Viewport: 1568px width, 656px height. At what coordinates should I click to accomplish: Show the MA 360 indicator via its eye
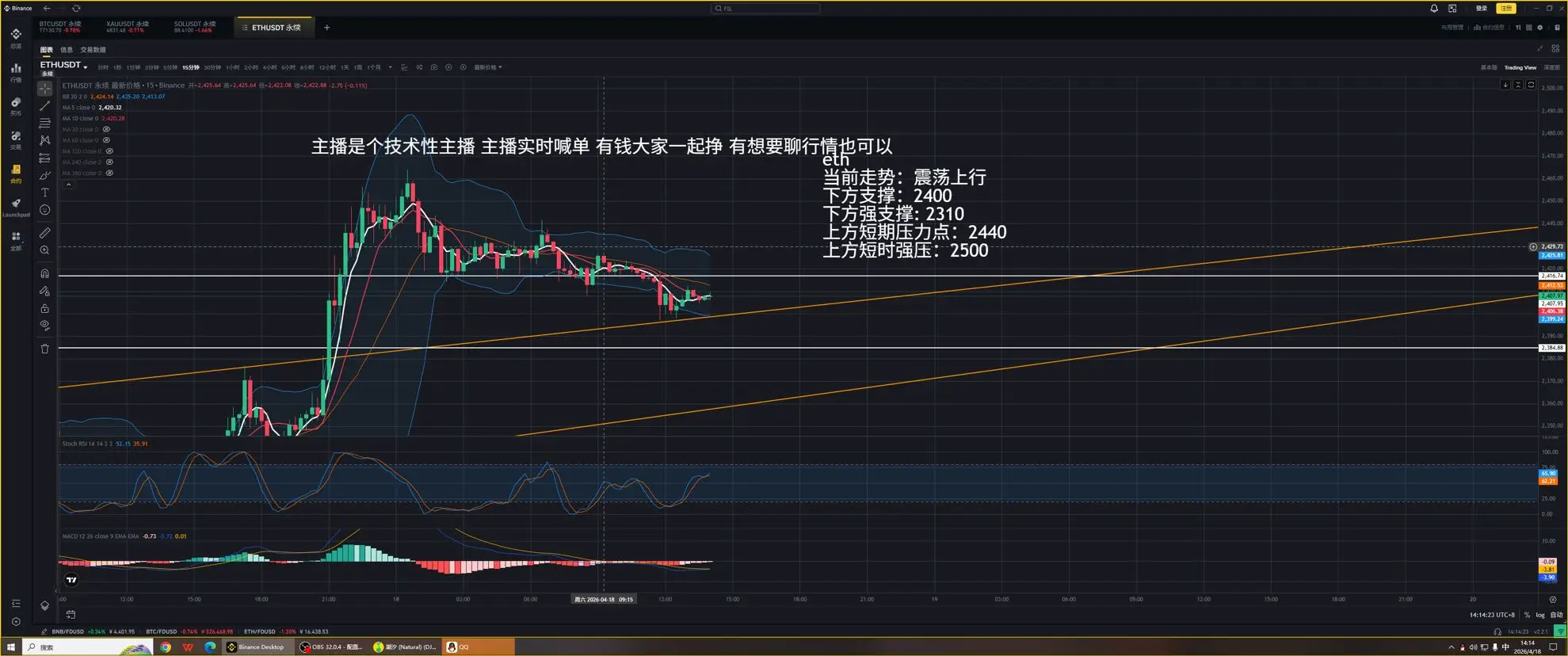(109, 173)
